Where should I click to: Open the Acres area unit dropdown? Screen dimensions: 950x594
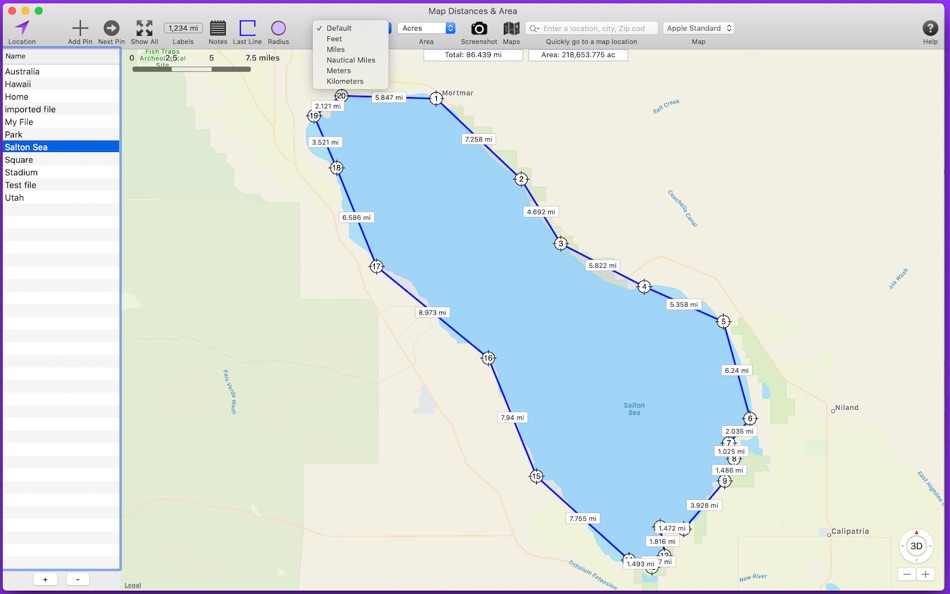(426, 28)
